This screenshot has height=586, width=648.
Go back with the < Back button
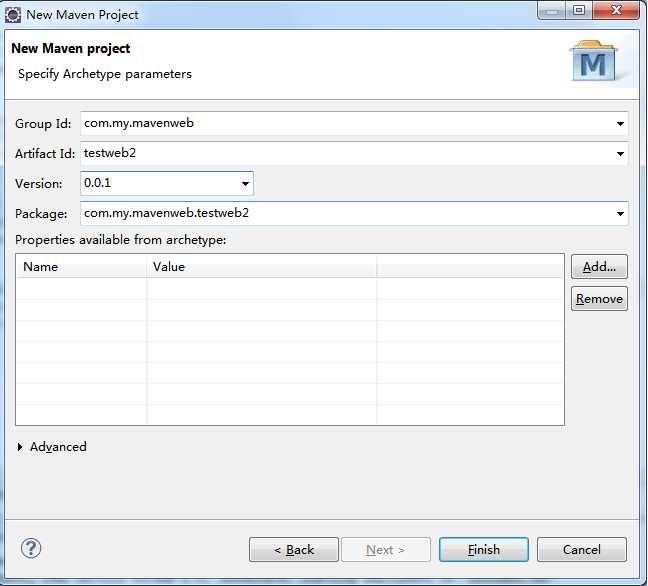(x=294, y=550)
